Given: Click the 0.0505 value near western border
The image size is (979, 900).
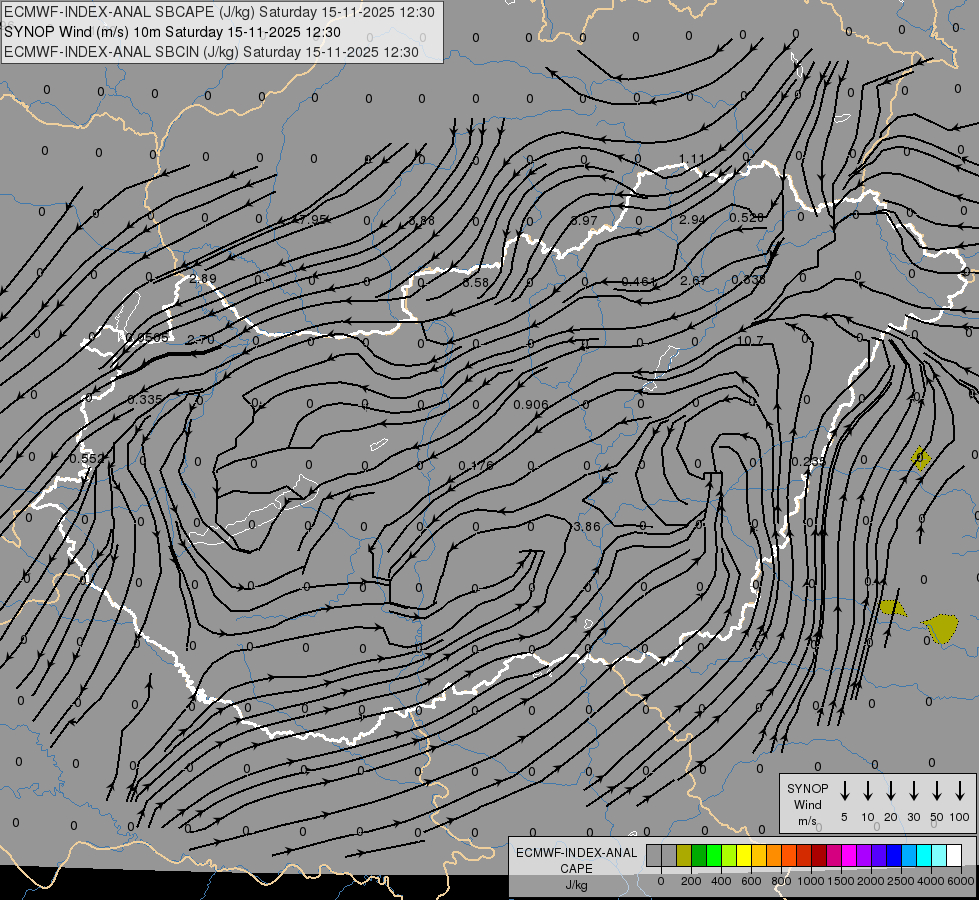Looking at the screenshot, I should [147, 338].
